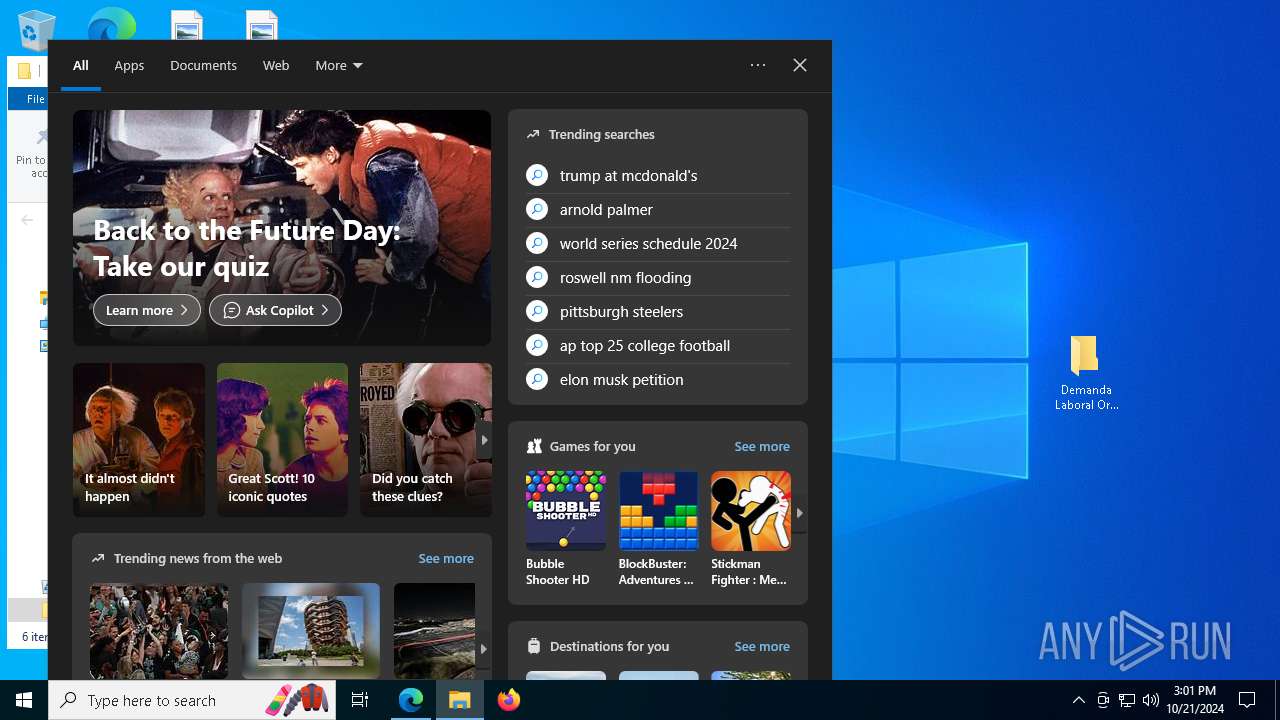Open the notification center icon
1280x720 pixels.
tap(1247, 700)
